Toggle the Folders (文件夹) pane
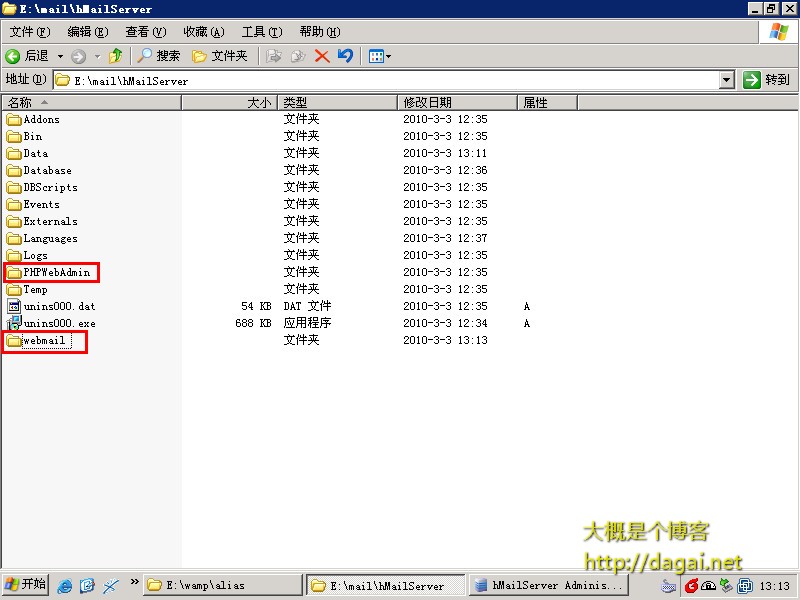The height and width of the screenshot is (600, 800). point(219,56)
